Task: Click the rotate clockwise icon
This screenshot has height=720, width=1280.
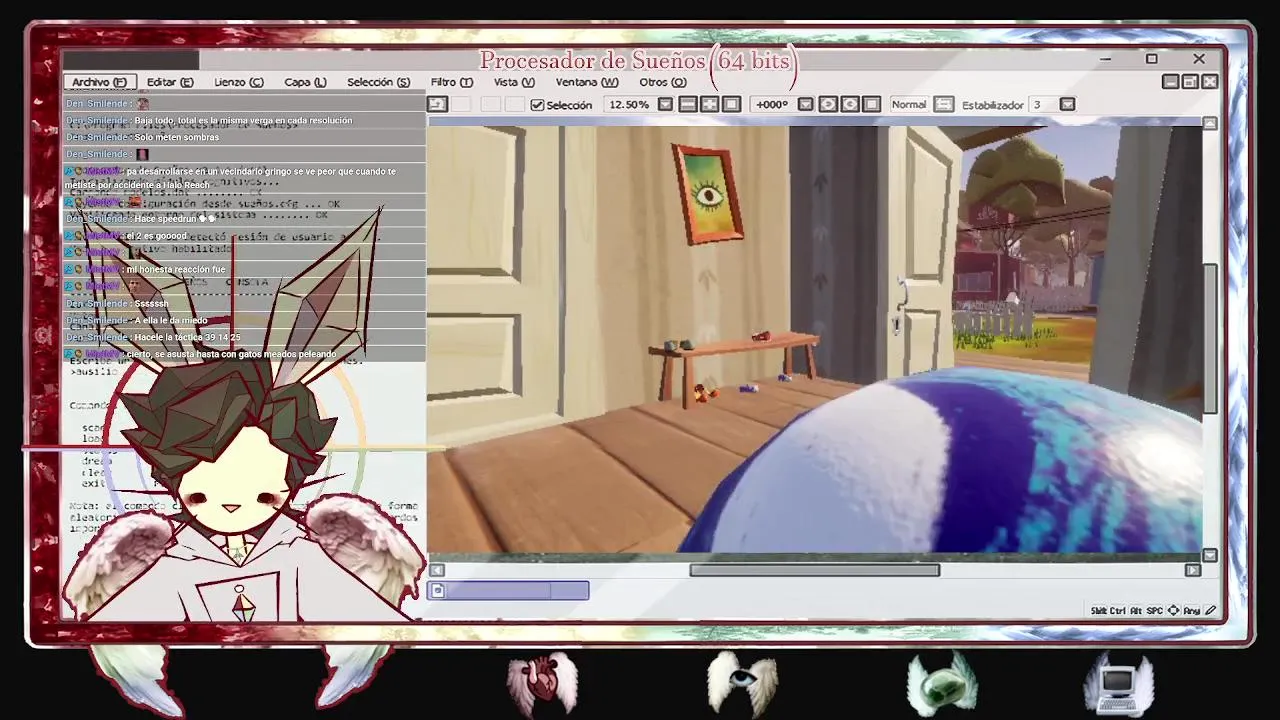Action: click(x=850, y=104)
